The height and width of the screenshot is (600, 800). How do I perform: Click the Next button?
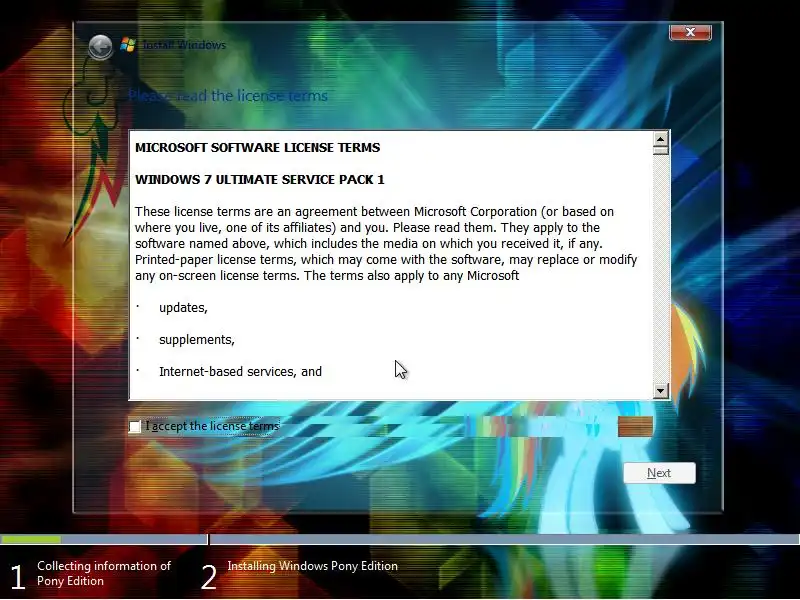pos(659,473)
